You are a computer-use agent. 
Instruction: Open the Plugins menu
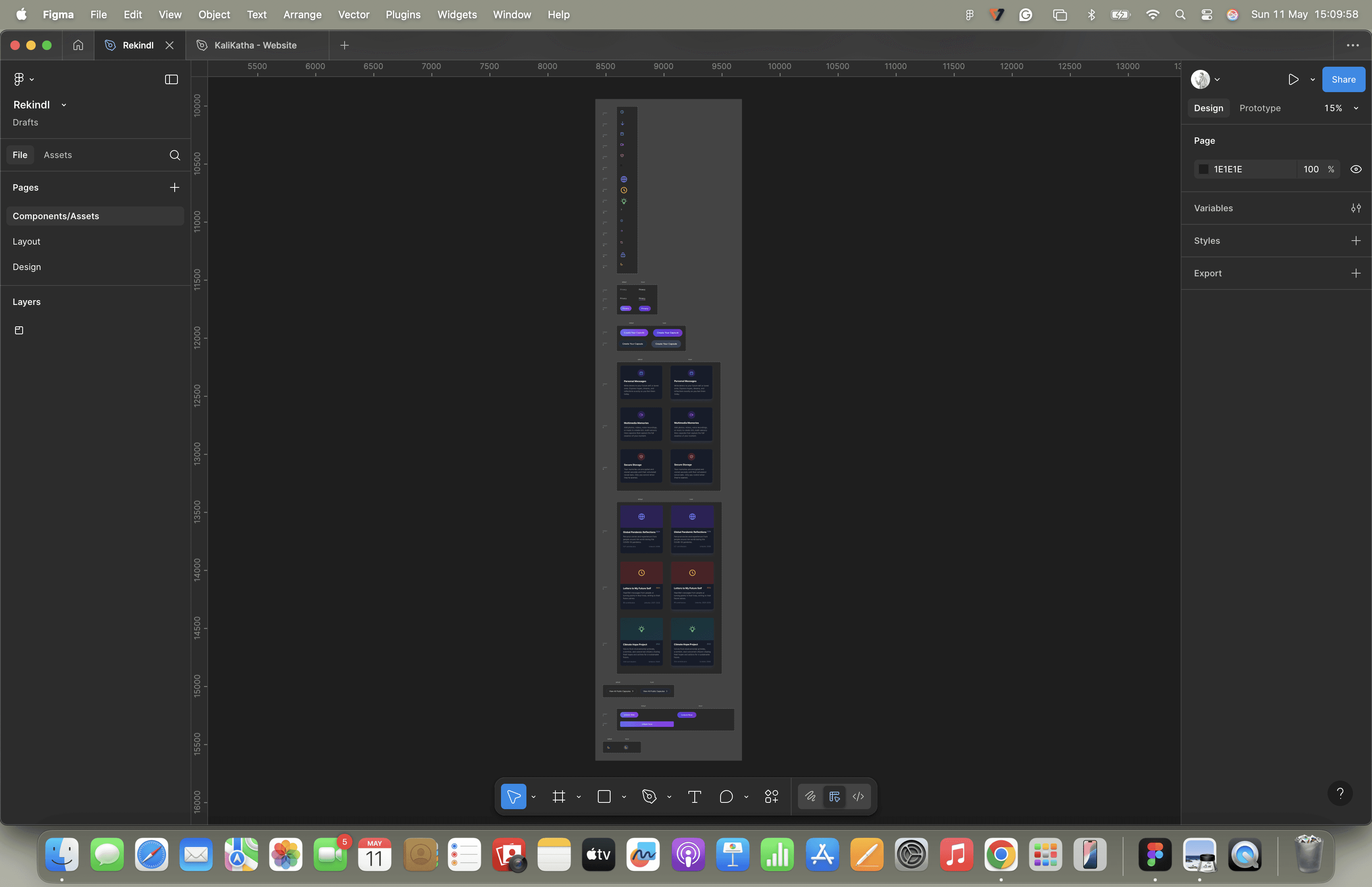click(403, 14)
